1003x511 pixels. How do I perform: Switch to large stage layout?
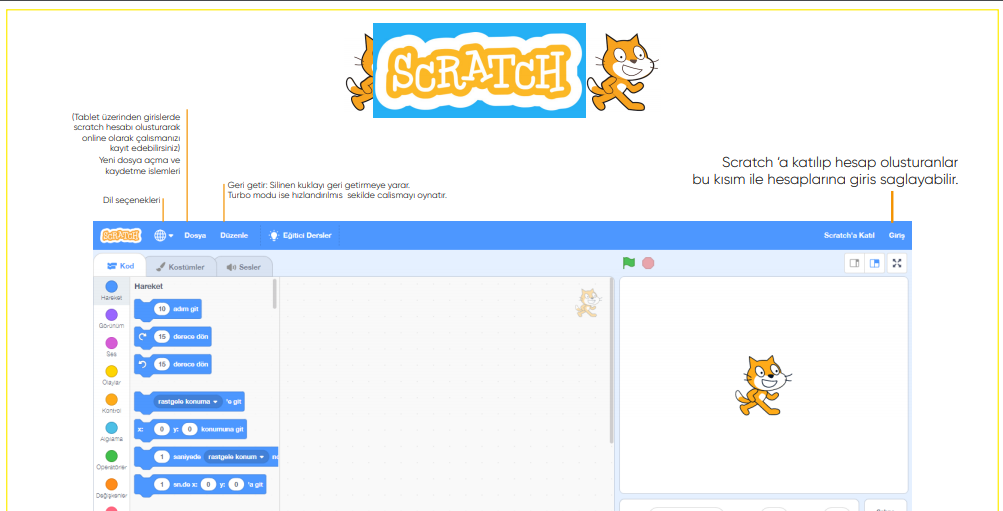point(874,263)
